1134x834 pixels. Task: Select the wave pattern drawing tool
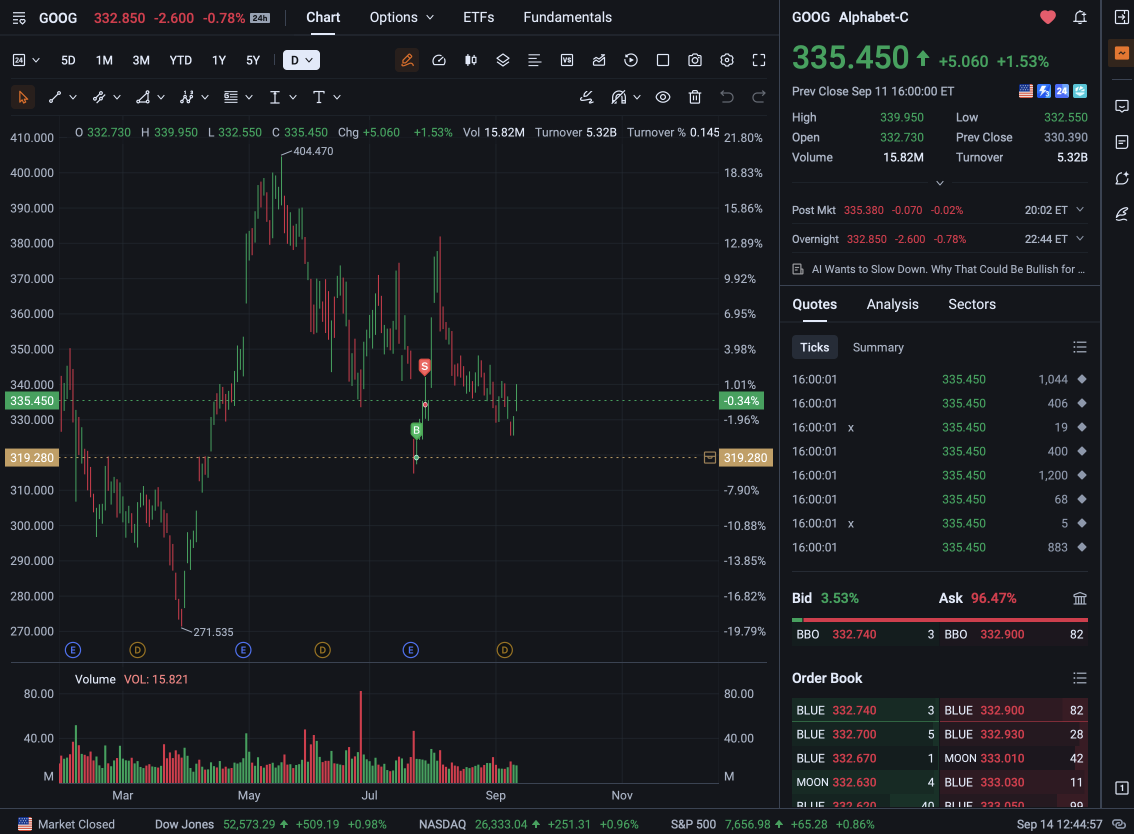click(x=187, y=97)
